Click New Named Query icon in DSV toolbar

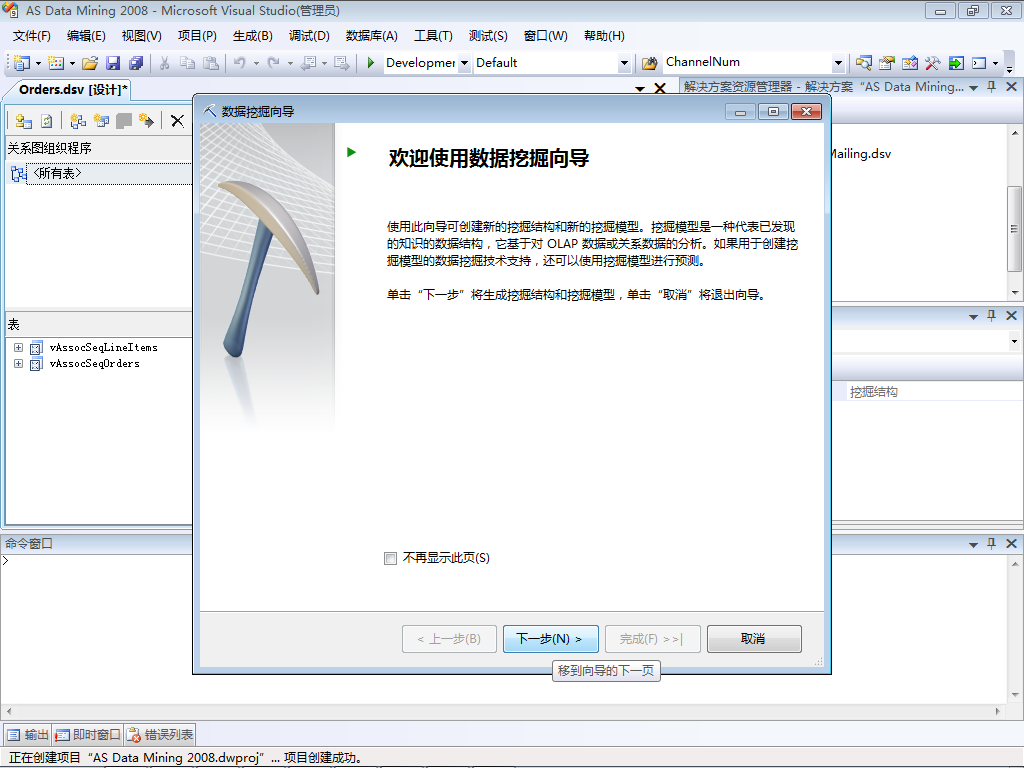[x=101, y=121]
